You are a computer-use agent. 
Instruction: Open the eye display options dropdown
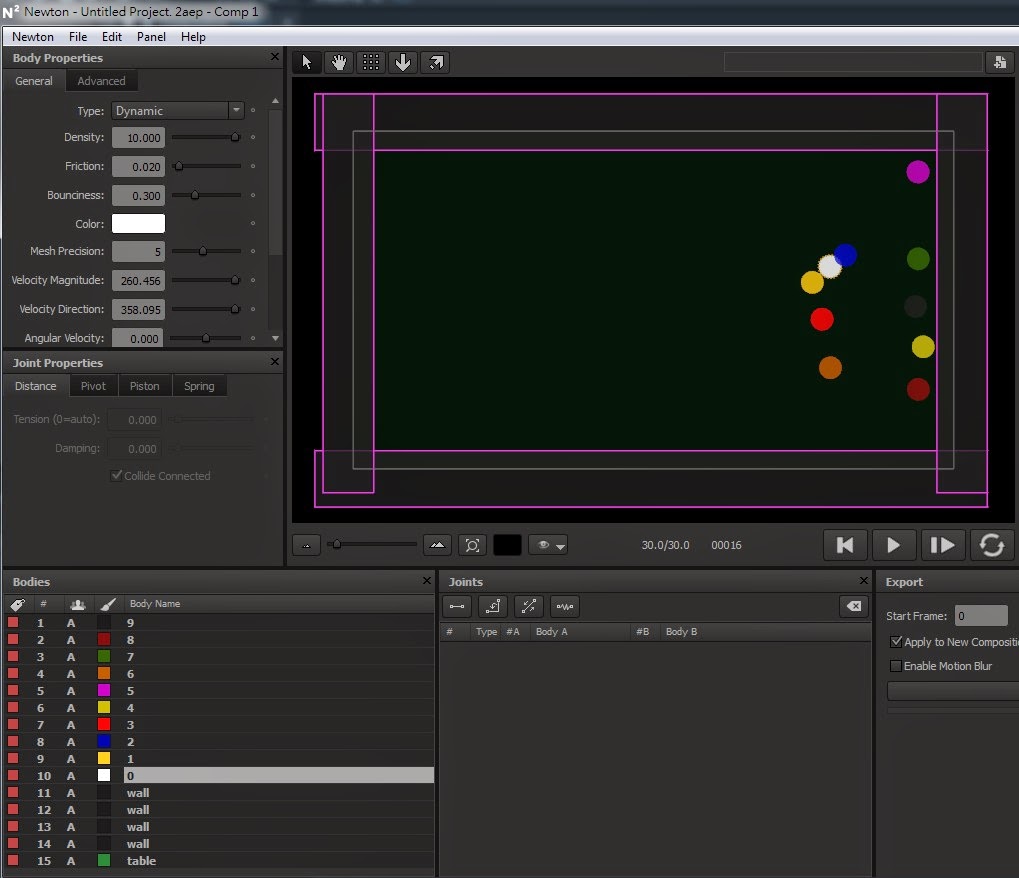pyautogui.click(x=548, y=545)
